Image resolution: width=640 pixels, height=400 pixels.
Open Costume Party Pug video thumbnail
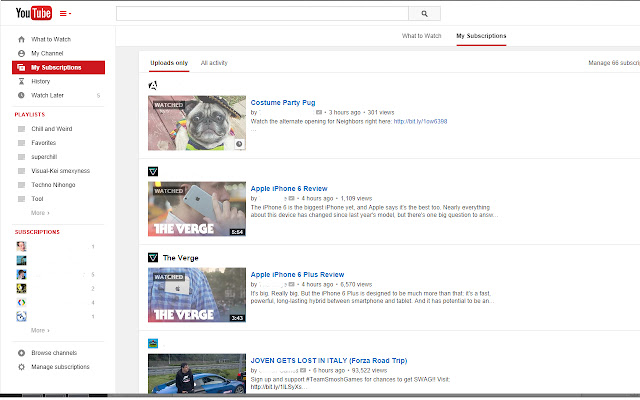pos(197,123)
